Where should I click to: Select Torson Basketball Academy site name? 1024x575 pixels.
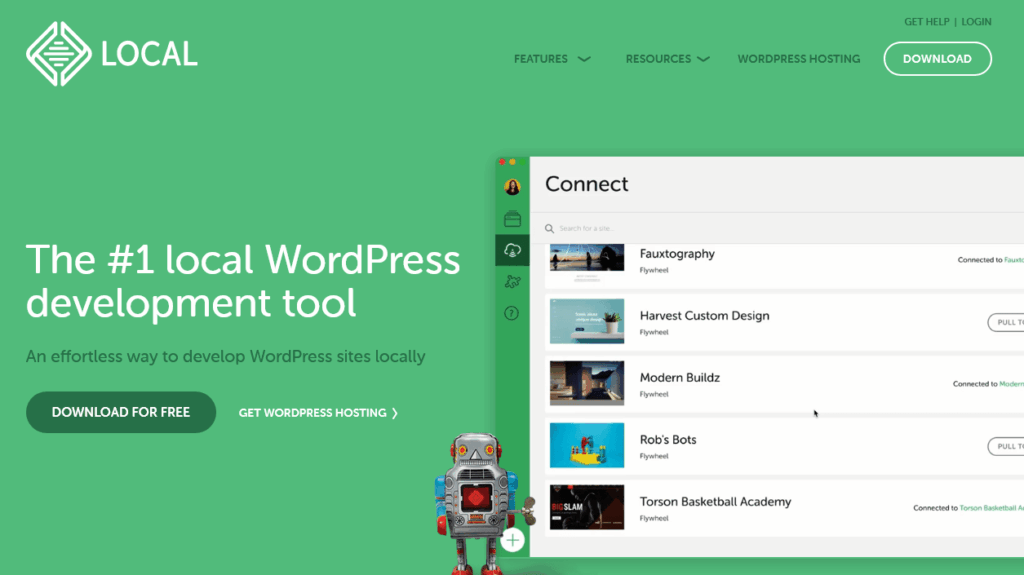715,502
